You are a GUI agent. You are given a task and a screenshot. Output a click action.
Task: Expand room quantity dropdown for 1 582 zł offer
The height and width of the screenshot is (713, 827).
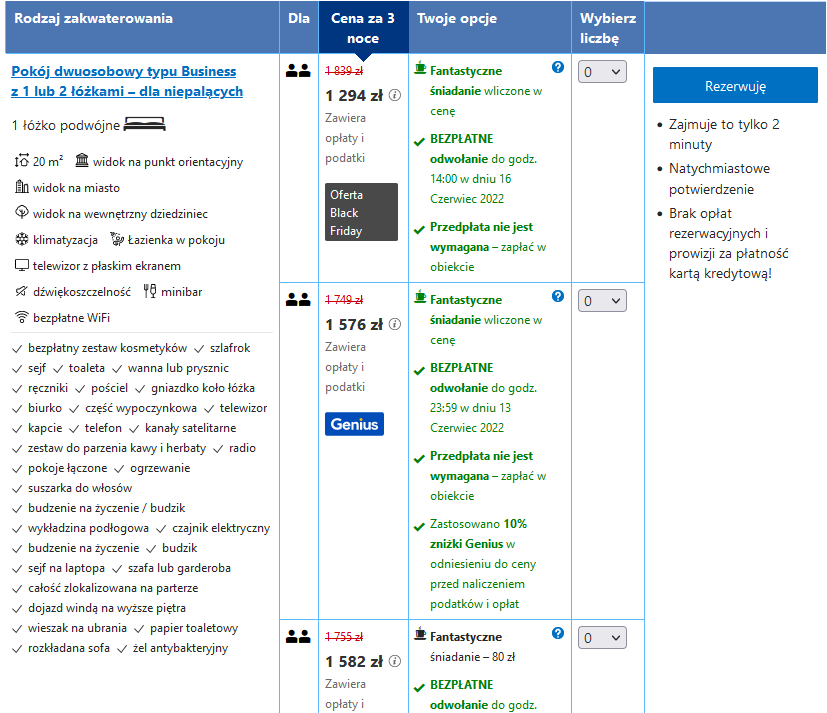click(602, 638)
